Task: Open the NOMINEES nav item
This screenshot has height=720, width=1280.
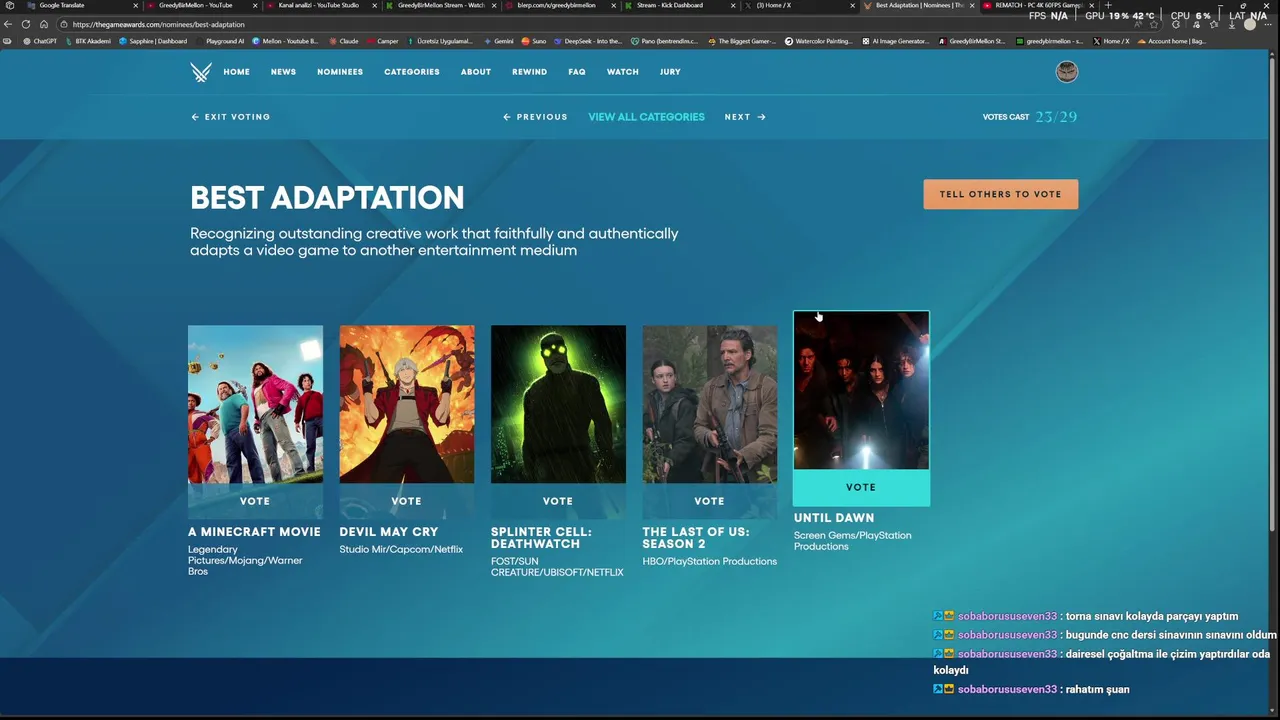Action: pos(340,72)
